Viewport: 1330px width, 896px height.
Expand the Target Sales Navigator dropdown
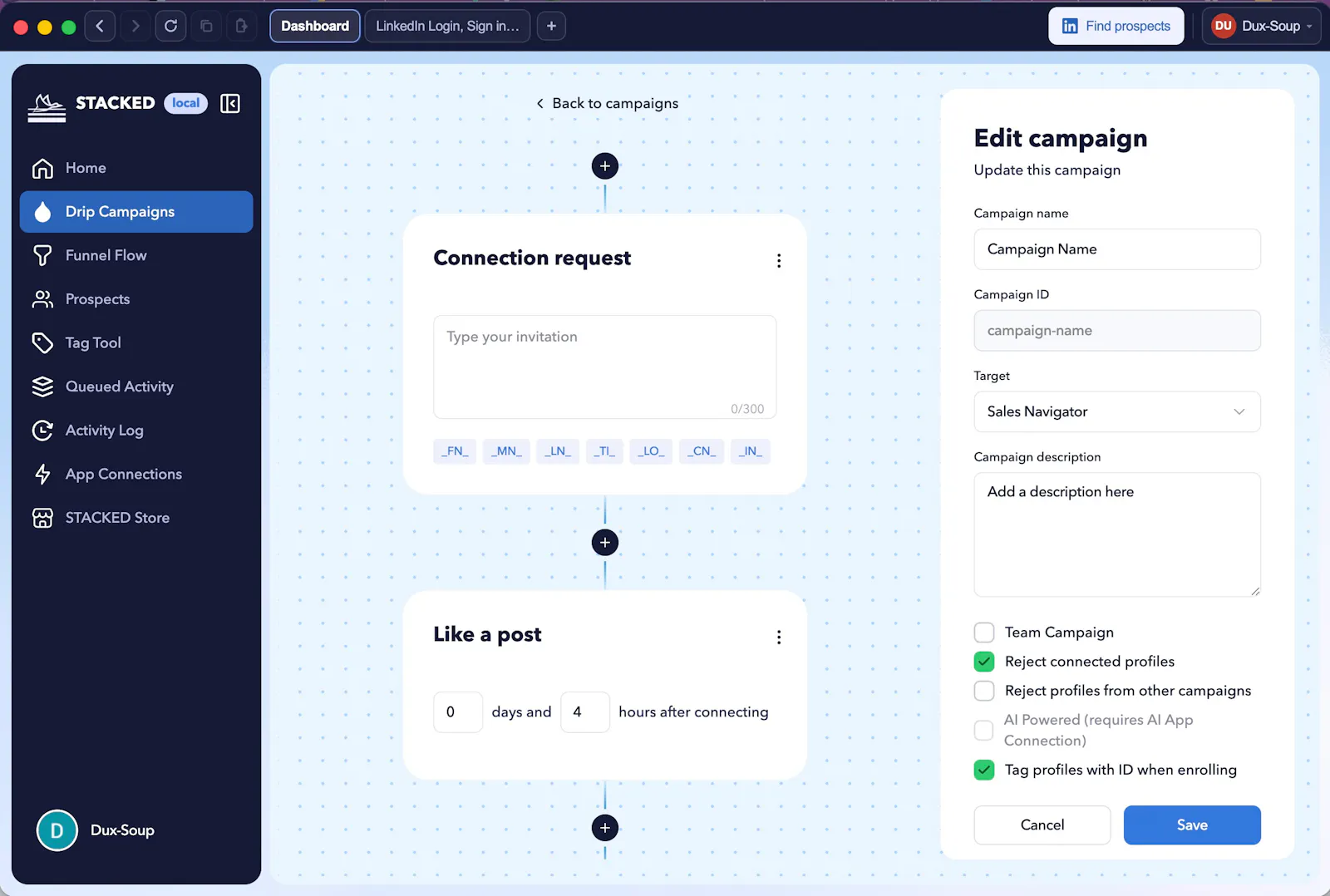click(x=1117, y=412)
